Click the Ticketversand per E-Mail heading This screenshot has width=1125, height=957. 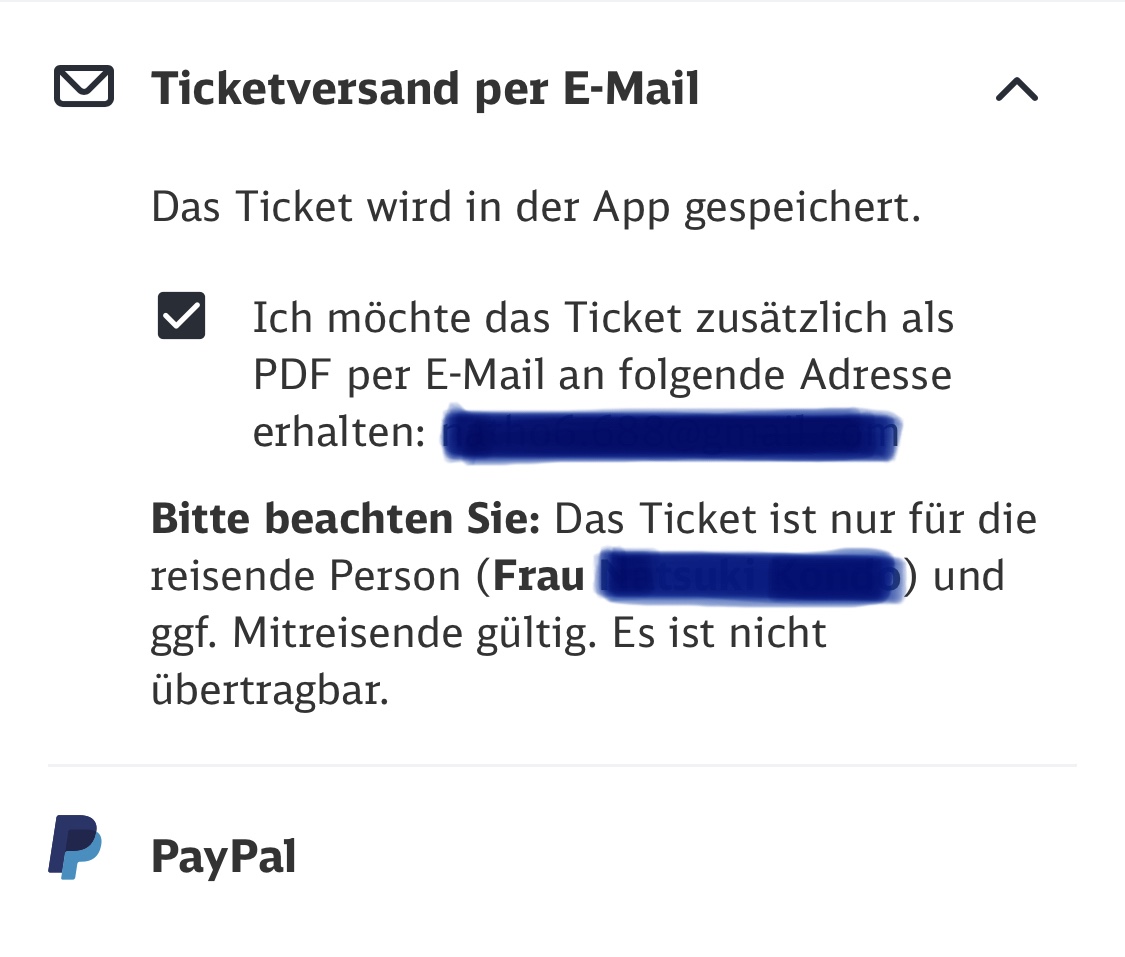click(x=425, y=88)
